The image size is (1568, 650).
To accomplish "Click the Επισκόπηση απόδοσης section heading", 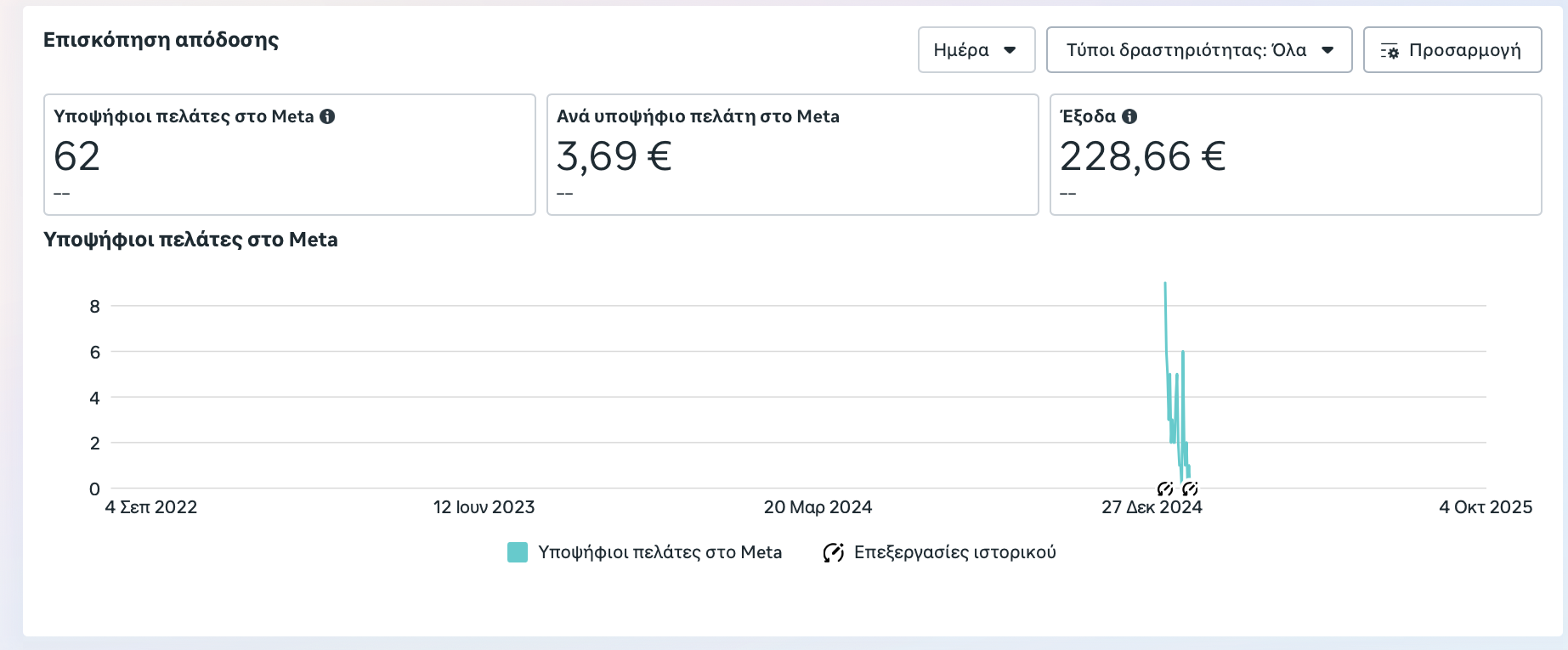I will point(161,40).
